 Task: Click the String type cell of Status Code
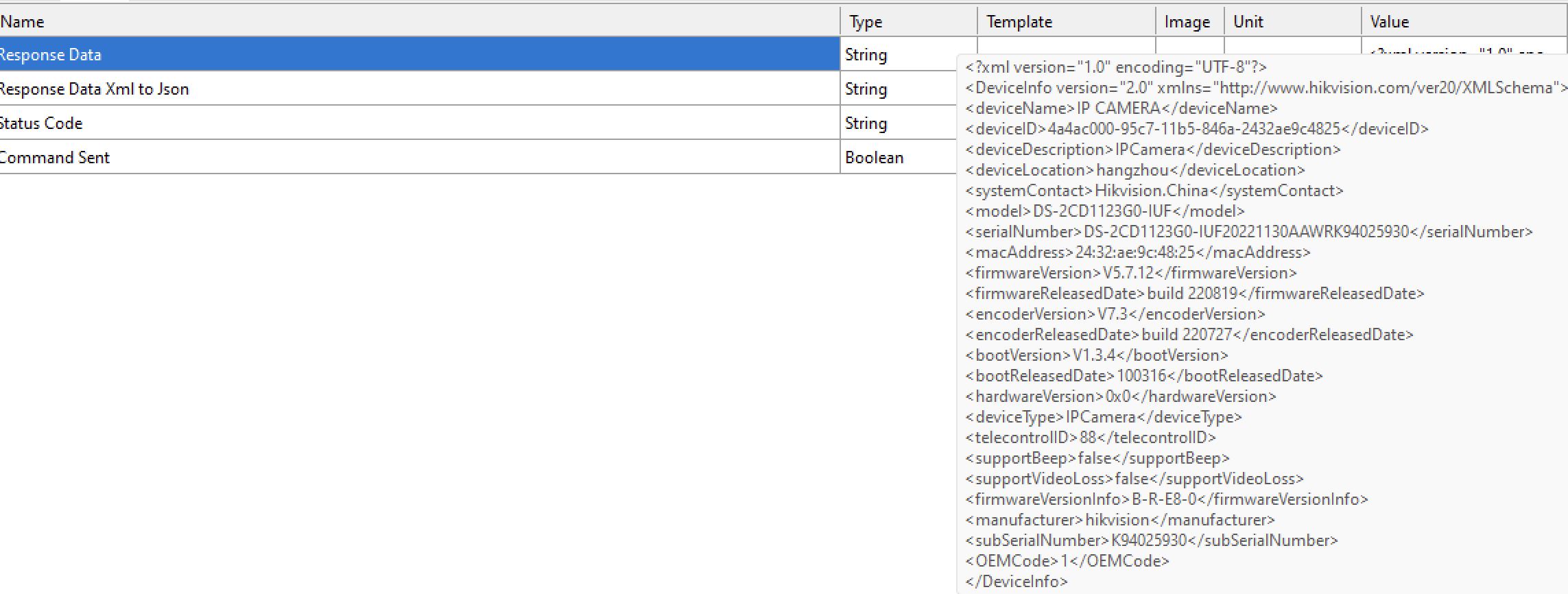(x=866, y=123)
